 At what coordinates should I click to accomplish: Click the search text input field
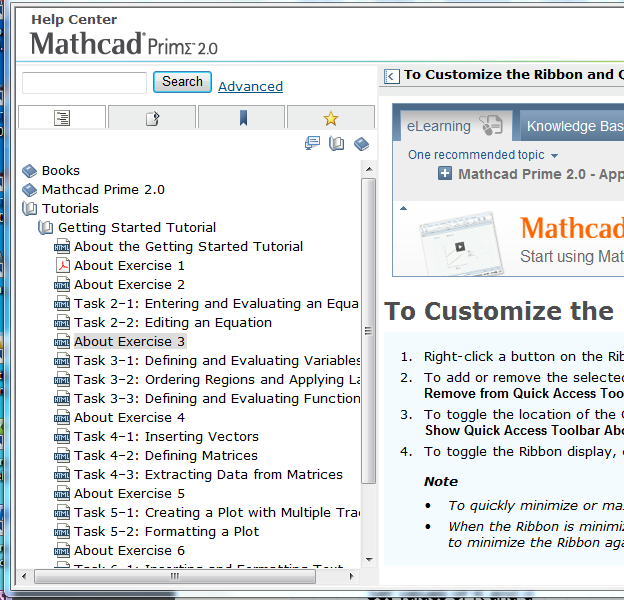point(84,83)
